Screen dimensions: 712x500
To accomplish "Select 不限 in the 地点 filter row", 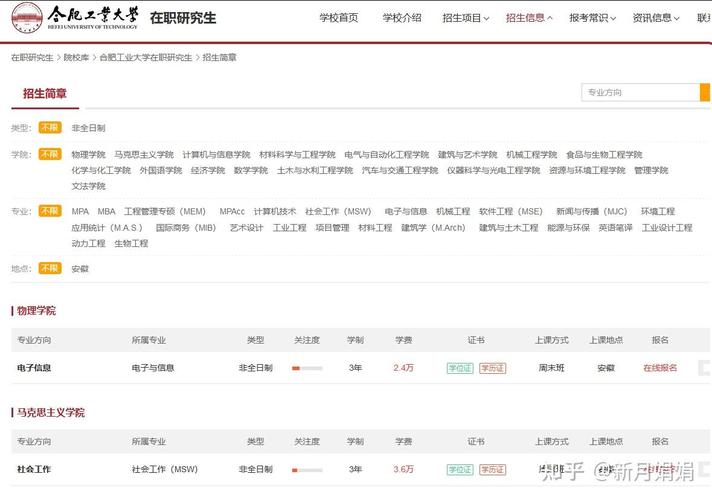I will point(50,268).
